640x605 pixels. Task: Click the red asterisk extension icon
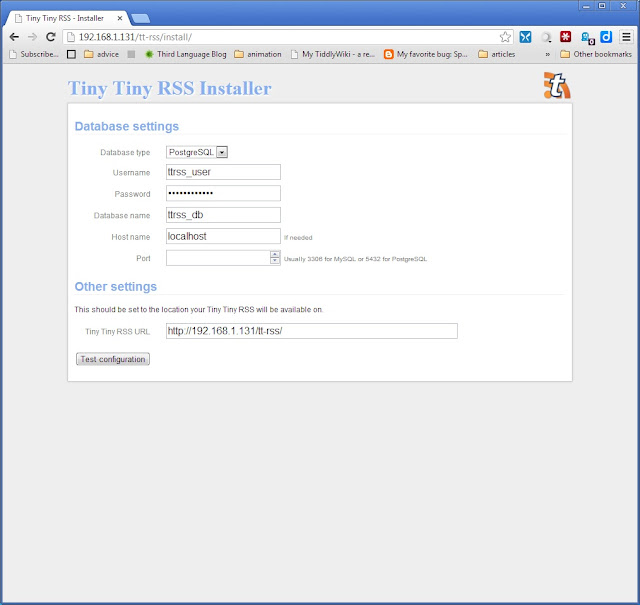click(x=565, y=37)
